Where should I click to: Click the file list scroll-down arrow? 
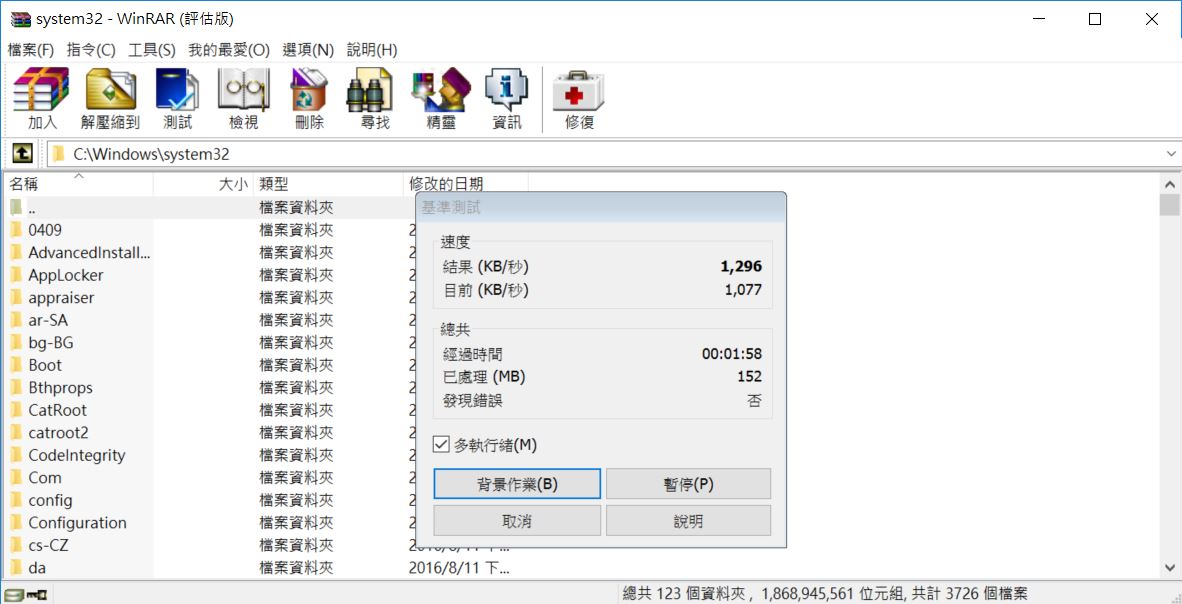click(x=1170, y=567)
